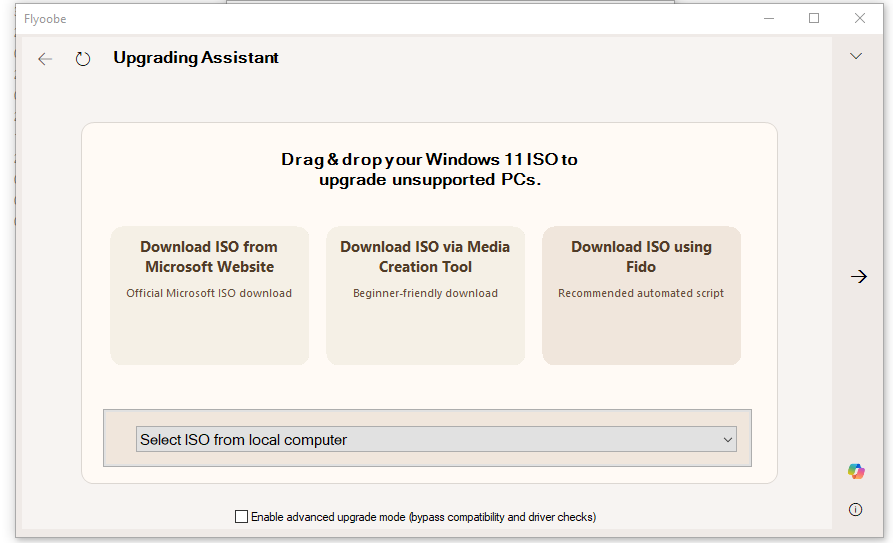This screenshot has height=543, width=893.
Task: Click the Drag & drop Windows 11 ISO heading
Action: coord(429,170)
